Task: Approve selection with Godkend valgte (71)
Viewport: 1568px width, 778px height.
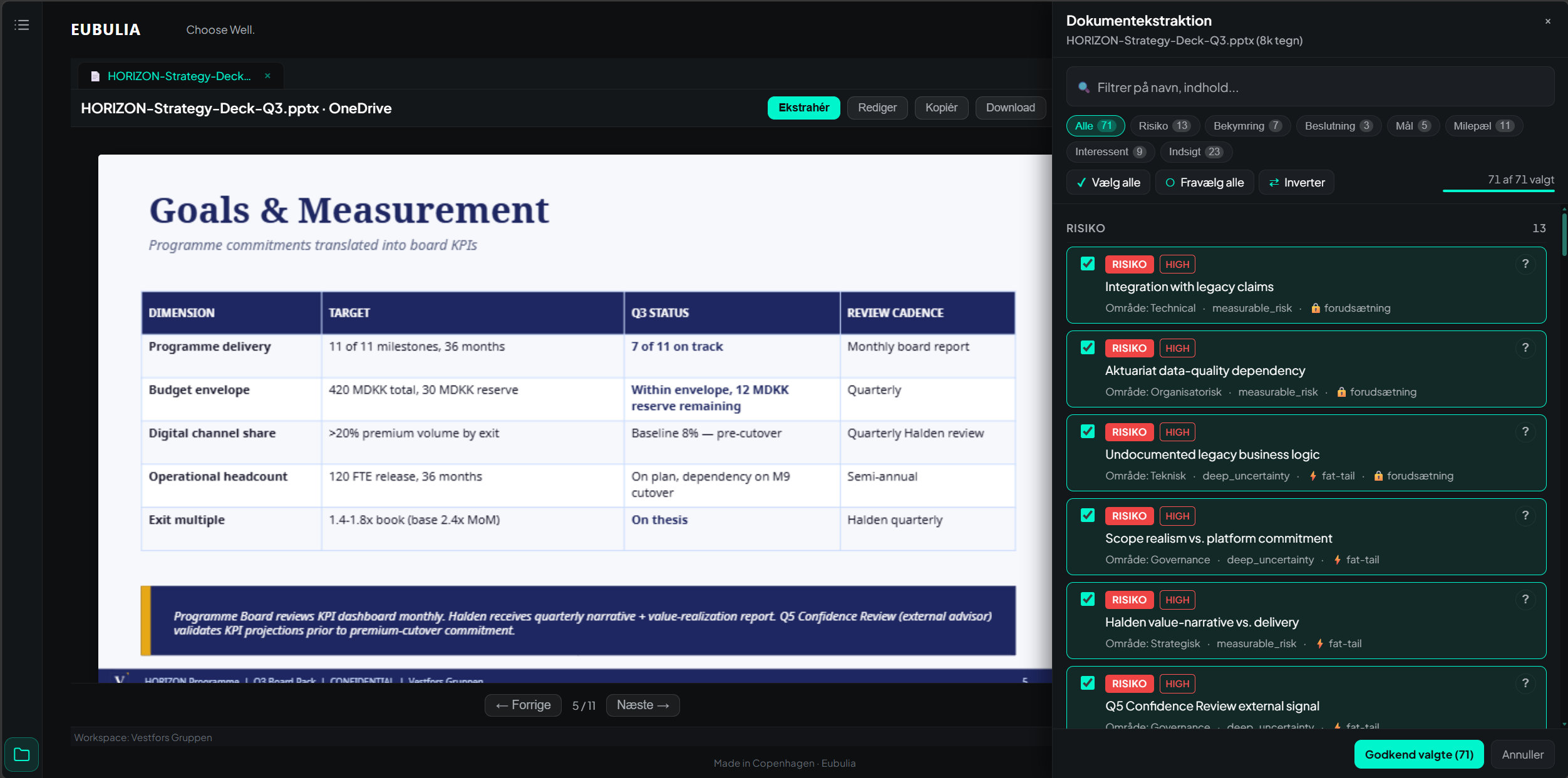Action: tap(1419, 755)
